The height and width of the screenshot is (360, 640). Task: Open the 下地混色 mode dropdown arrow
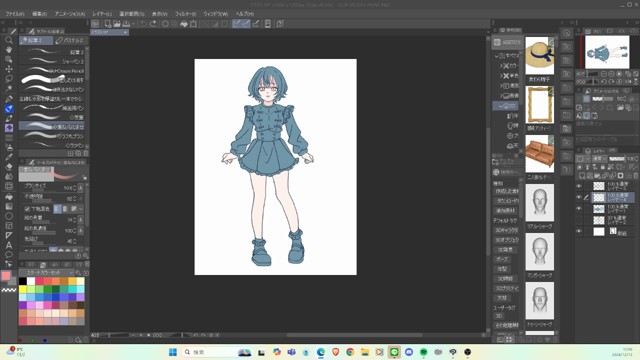coord(81,209)
